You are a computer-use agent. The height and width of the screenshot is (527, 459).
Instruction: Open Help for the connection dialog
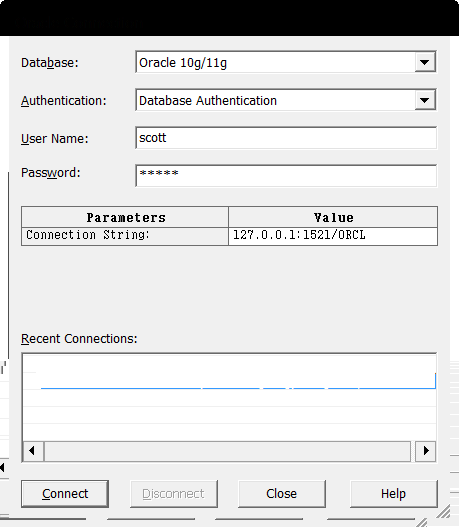(393, 494)
